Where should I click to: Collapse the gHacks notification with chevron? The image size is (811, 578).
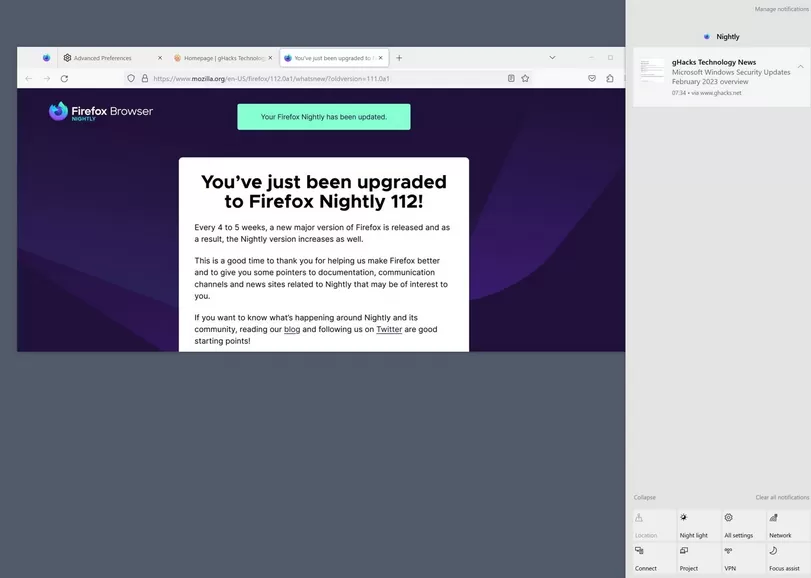[800, 67]
